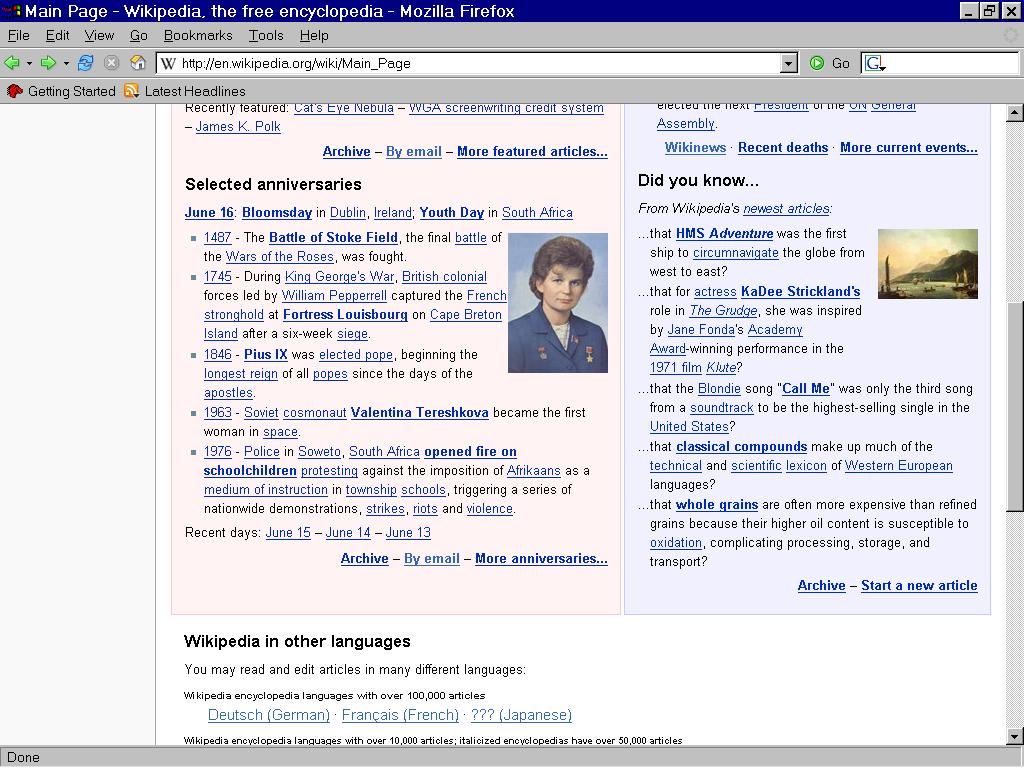This screenshot has height=768, width=1024.
Task: Open HMS Adventure article link
Action: tap(724, 233)
